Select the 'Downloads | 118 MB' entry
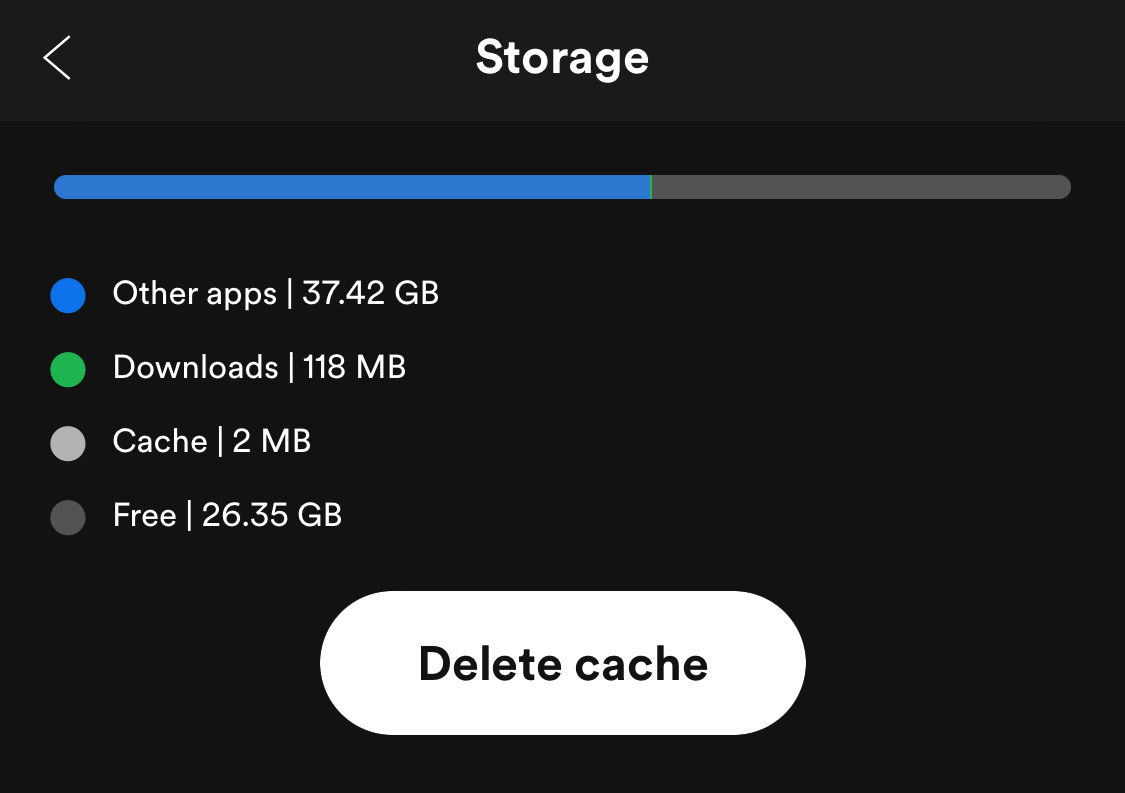This screenshot has height=793, width=1125. (x=260, y=367)
